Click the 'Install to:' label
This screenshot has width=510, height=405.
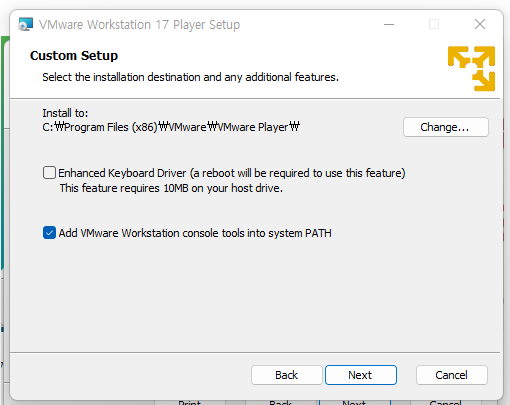click(65, 113)
